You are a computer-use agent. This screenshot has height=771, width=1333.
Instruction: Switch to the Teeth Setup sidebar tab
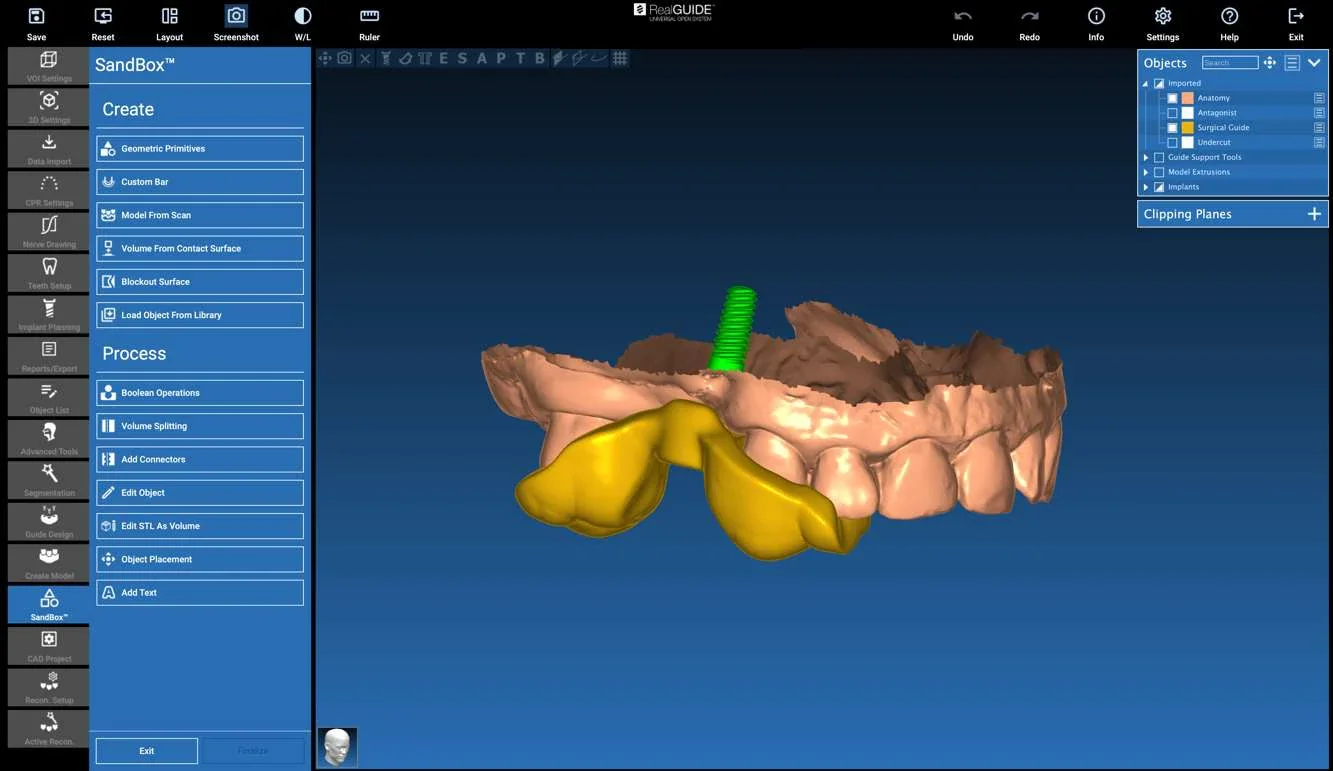pos(48,273)
